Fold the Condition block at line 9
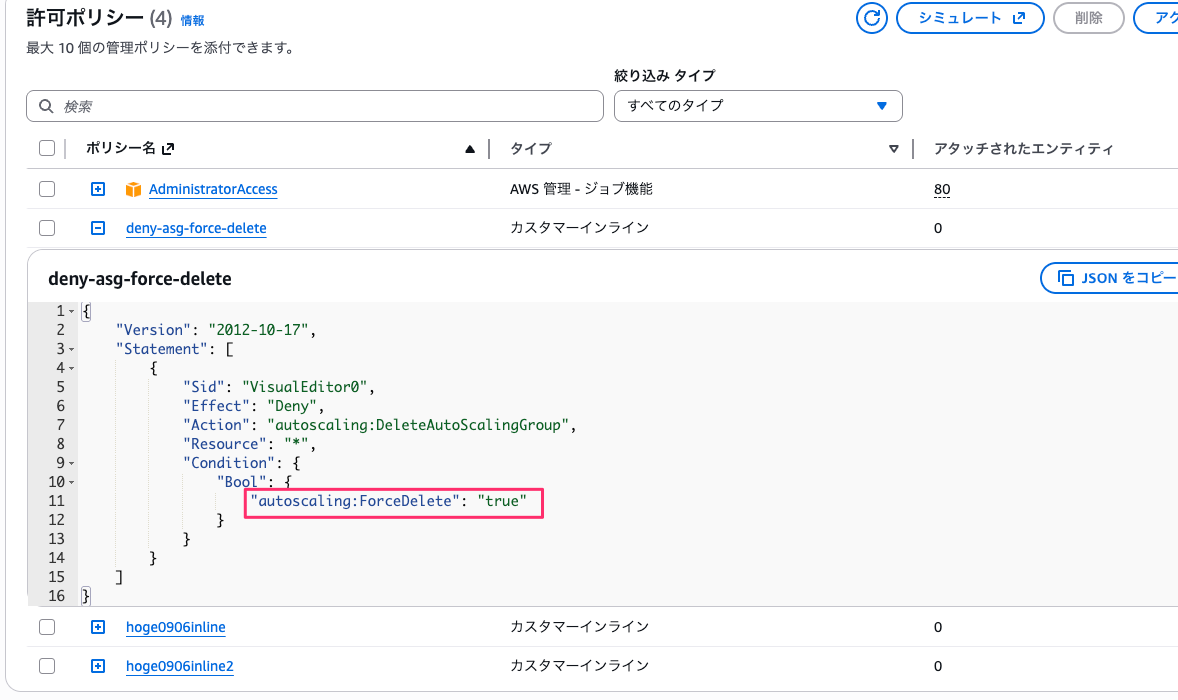Image resolution: width=1178 pixels, height=700 pixels. [x=72, y=463]
